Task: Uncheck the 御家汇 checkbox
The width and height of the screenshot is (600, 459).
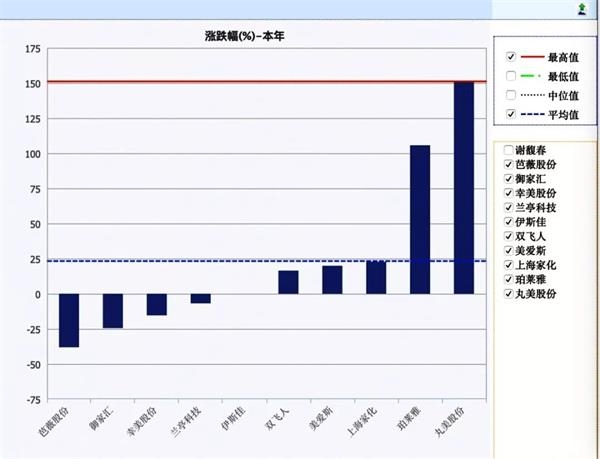Action: (x=509, y=179)
